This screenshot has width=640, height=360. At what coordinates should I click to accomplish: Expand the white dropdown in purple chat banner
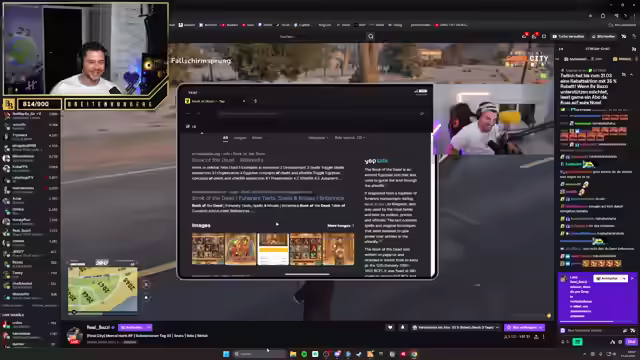coord(610,278)
